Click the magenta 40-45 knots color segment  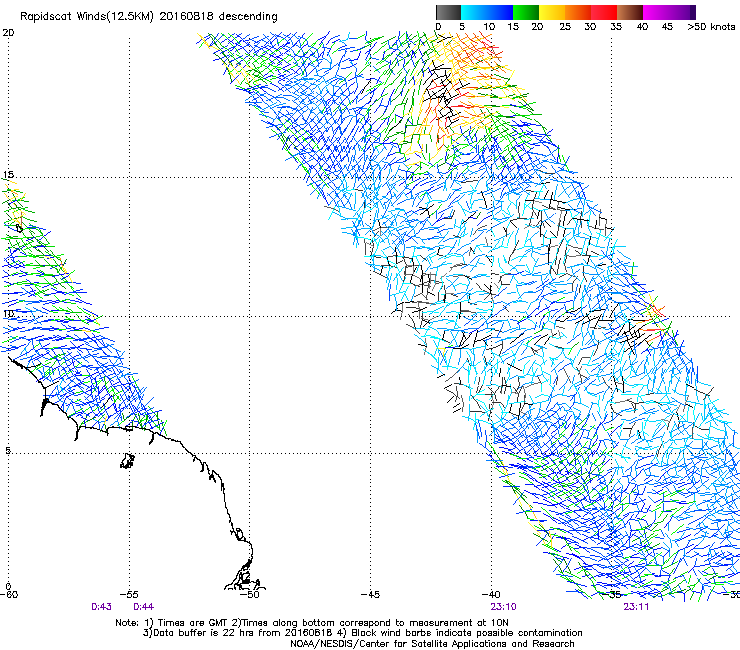click(656, 12)
